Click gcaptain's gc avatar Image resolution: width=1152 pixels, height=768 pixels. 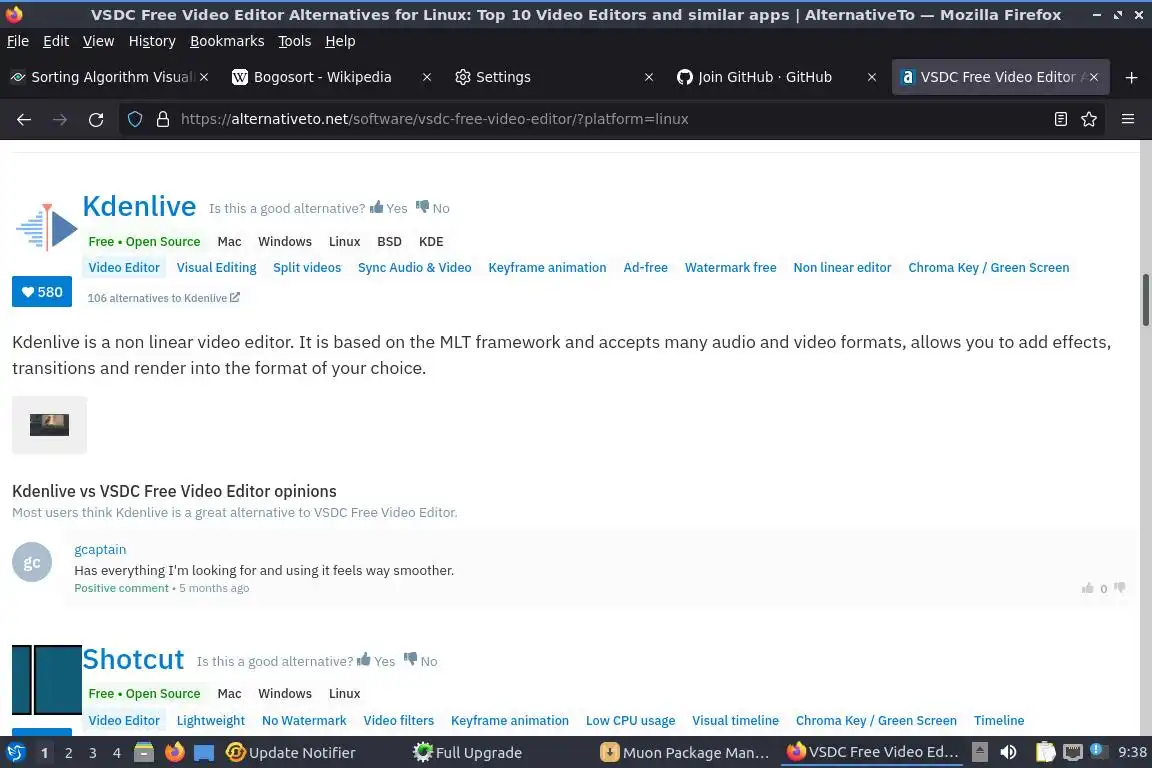[x=32, y=562]
